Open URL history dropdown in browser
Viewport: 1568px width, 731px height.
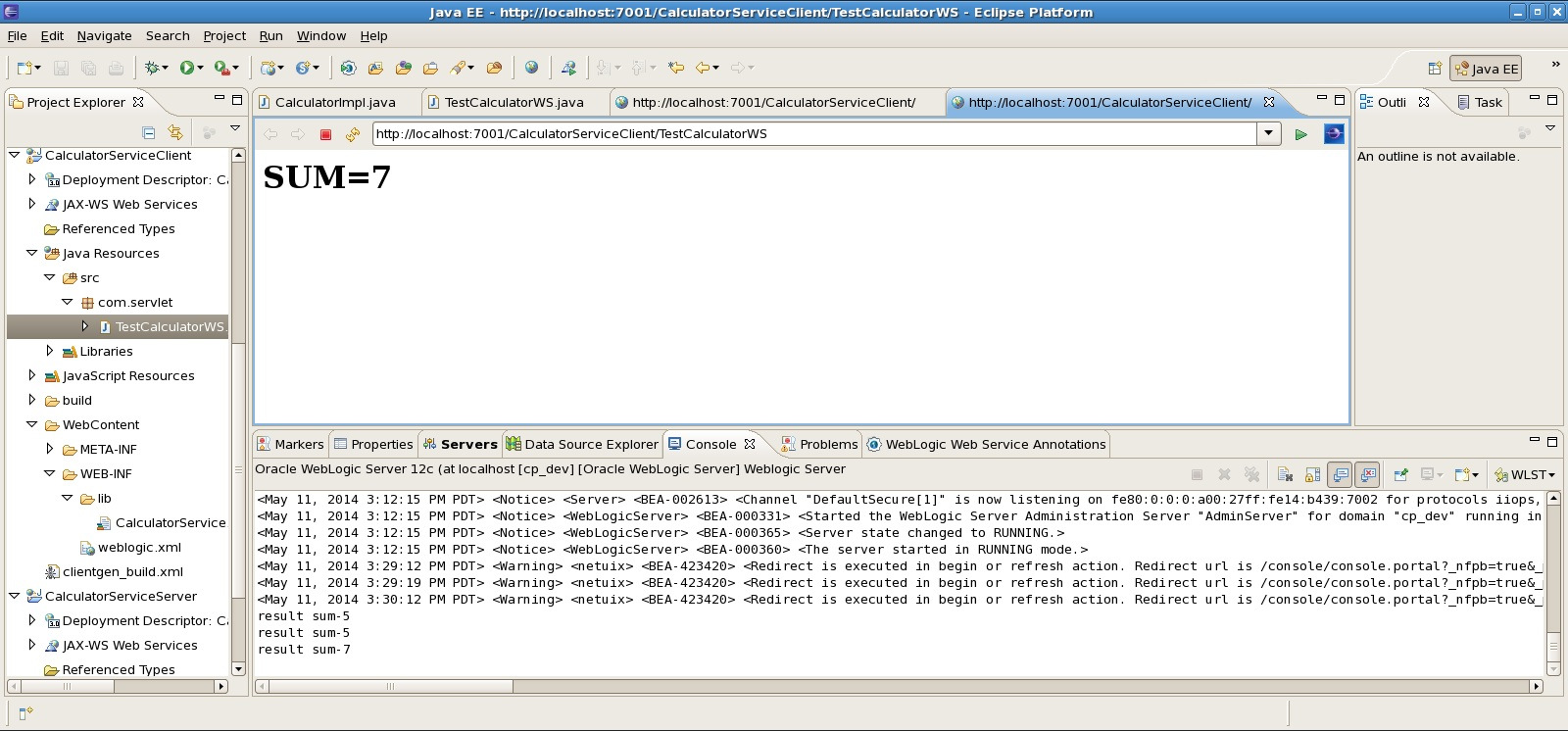[1269, 133]
